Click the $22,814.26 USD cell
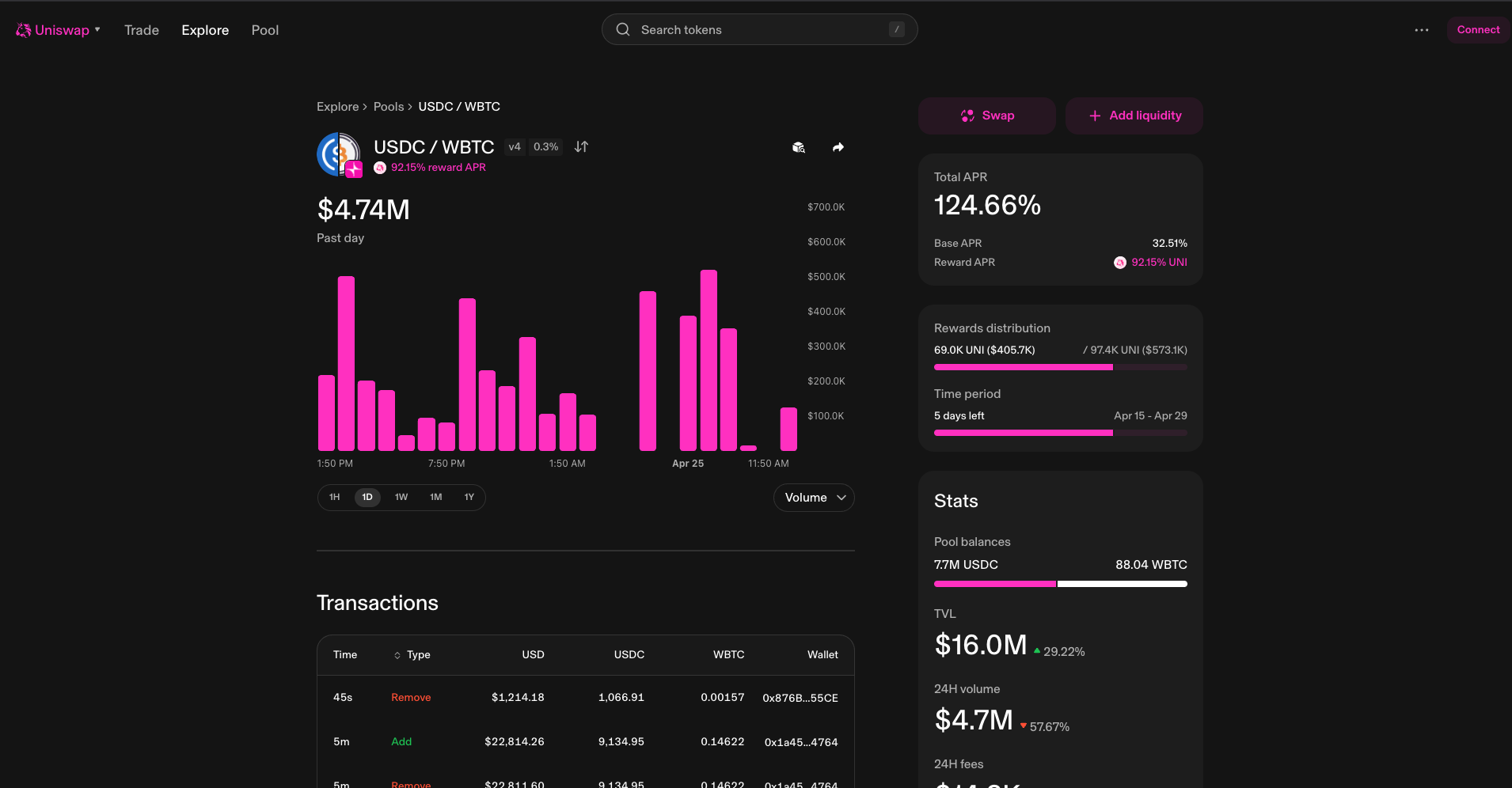This screenshot has width=1512, height=788. [515, 741]
